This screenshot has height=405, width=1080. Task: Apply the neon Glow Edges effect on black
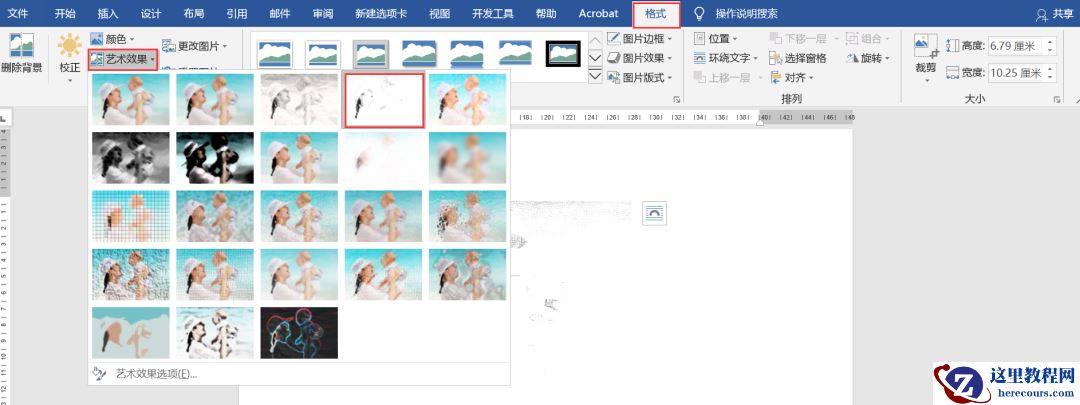[x=299, y=333]
